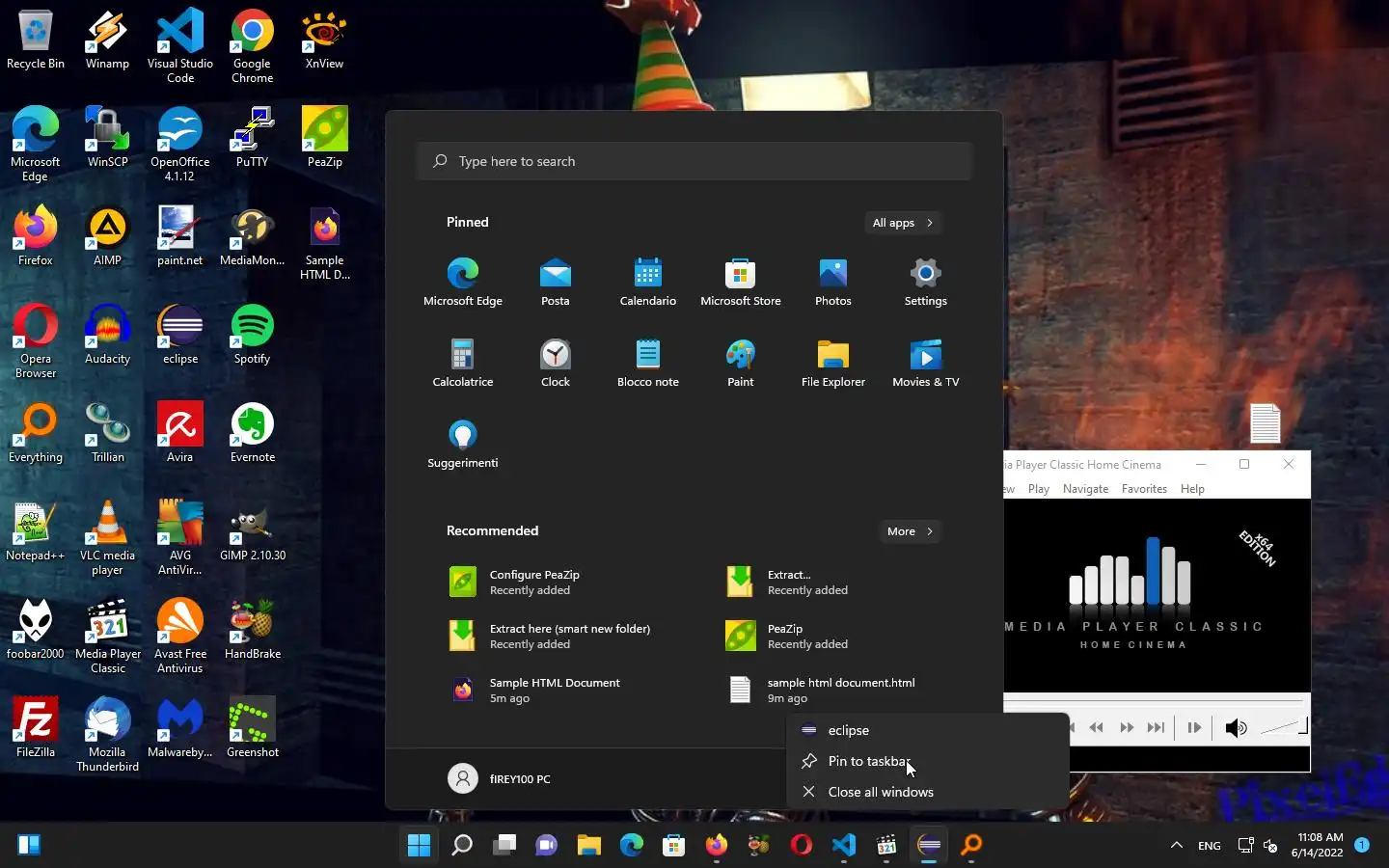Open Microsoft Edge from pinned apps
This screenshot has height=868, width=1389.
pyautogui.click(x=463, y=282)
